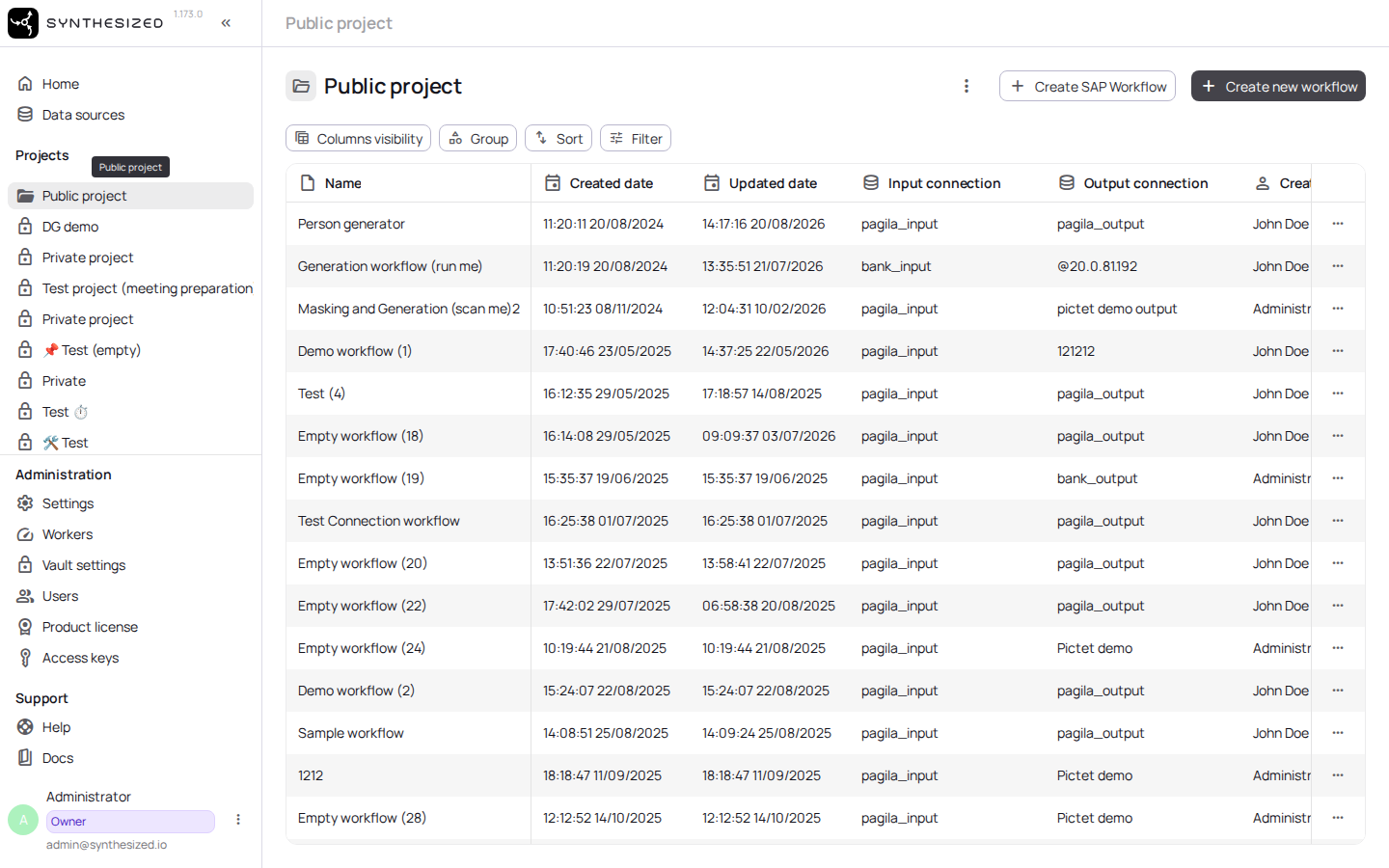Open the Sort options

[558, 138]
